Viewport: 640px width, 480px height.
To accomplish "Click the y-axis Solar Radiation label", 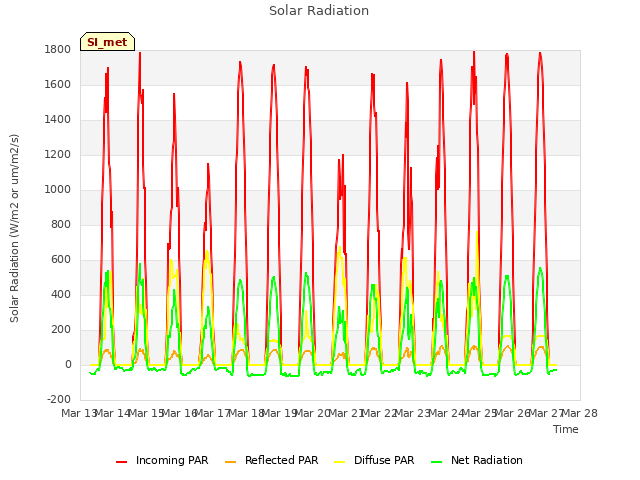I will pyautogui.click(x=14, y=228).
